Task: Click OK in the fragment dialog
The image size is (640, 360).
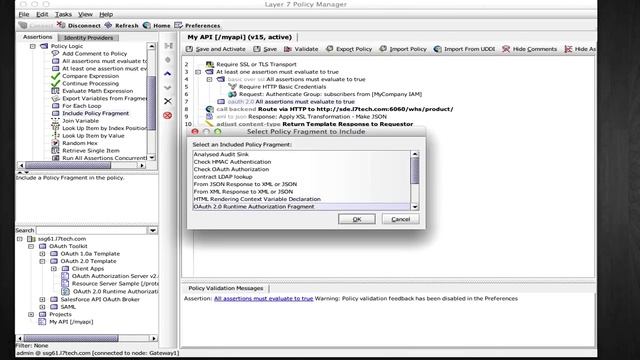Action: (x=357, y=219)
